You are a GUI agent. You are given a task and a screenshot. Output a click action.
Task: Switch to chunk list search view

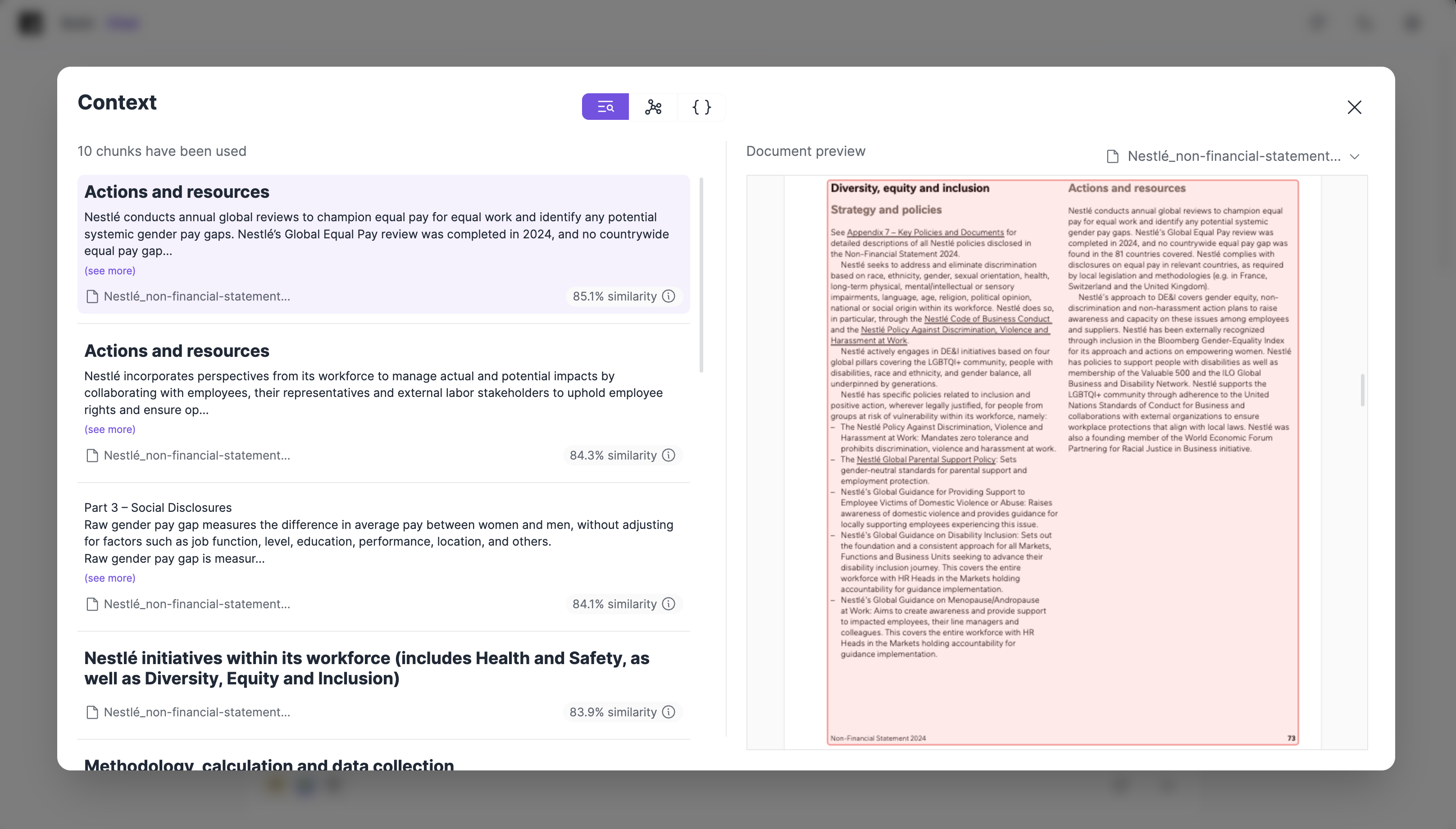(605, 107)
